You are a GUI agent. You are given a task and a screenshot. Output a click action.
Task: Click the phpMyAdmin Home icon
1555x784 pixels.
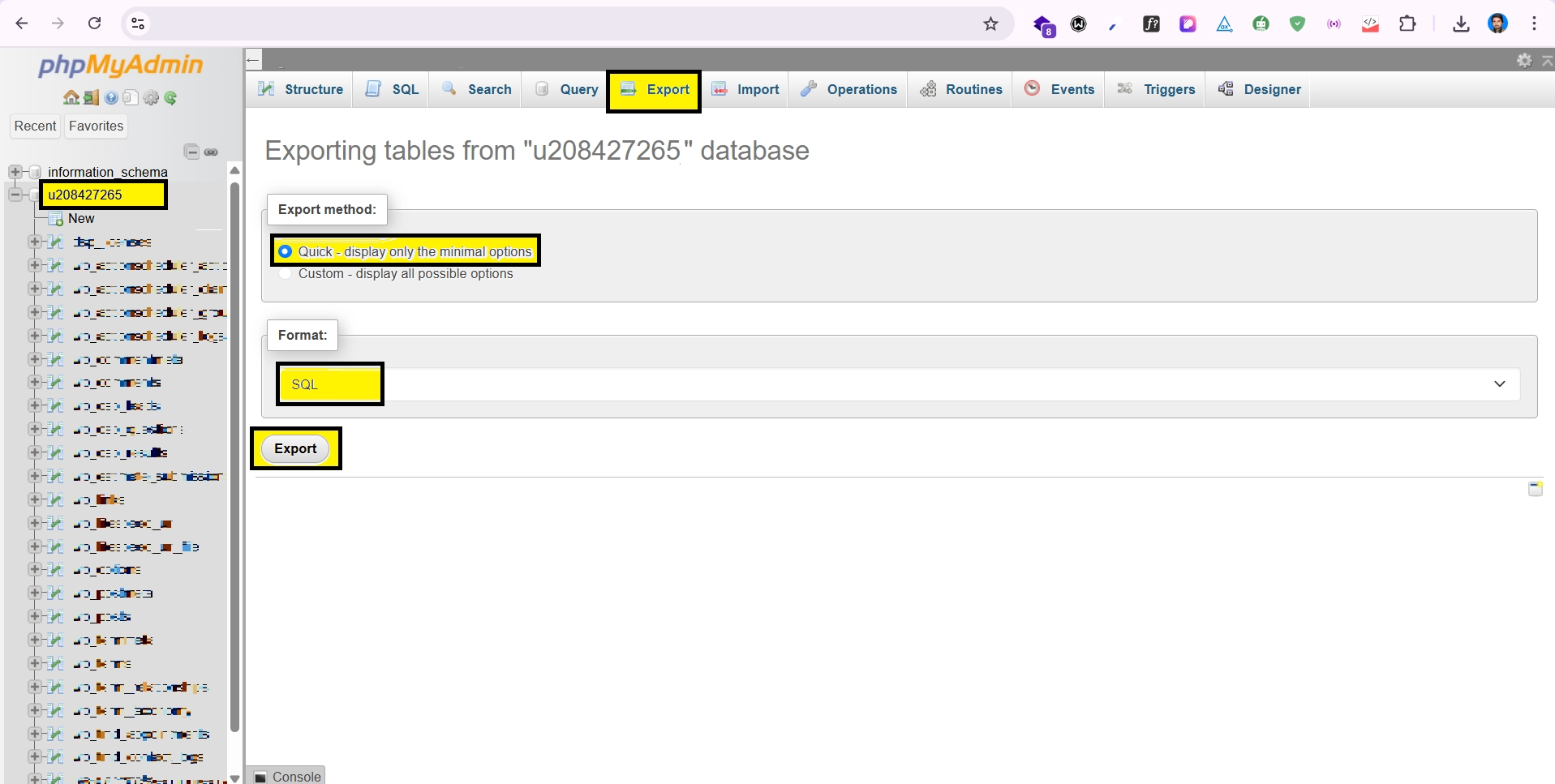pos(71,98)
